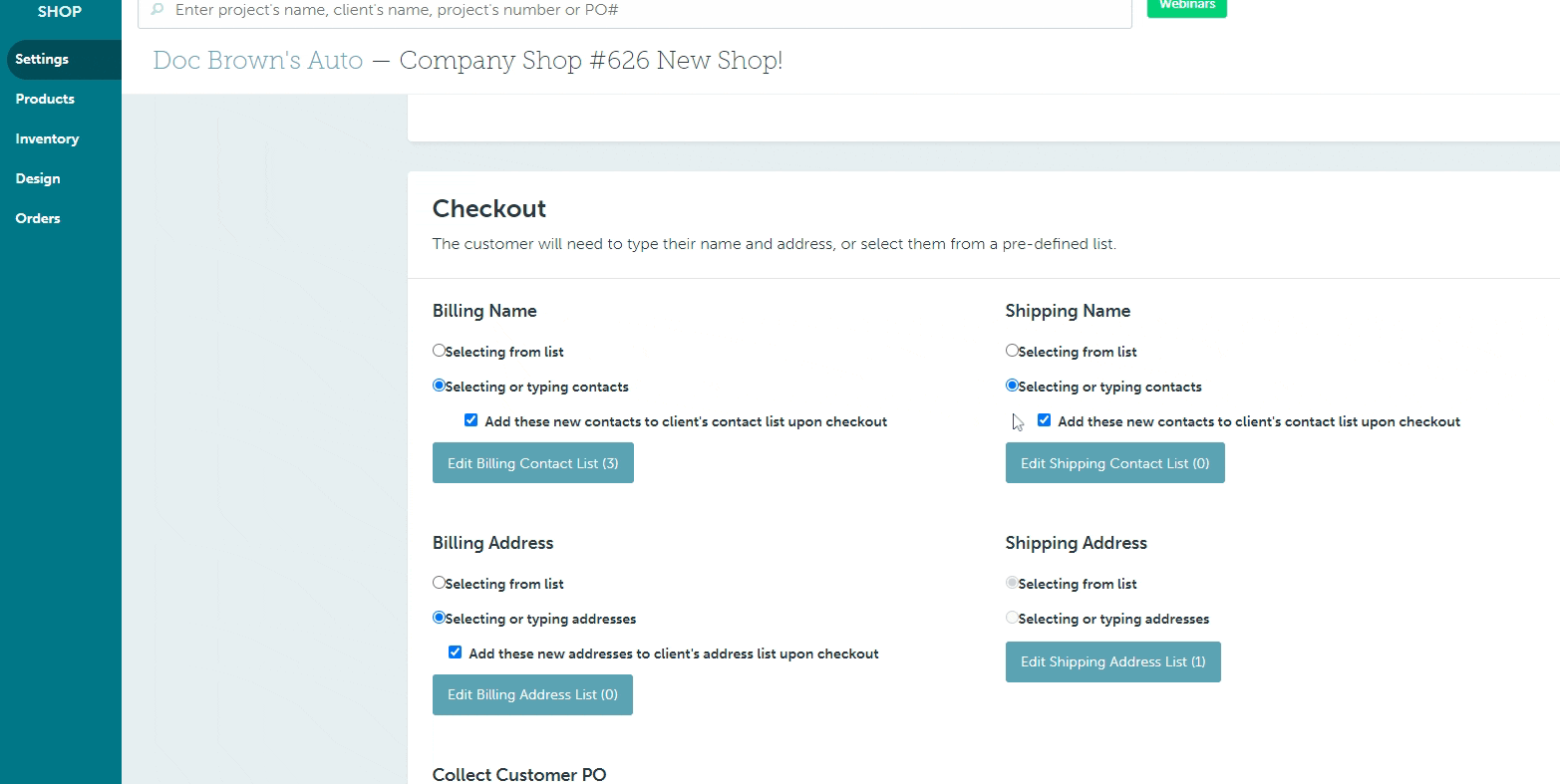The image size is (1560, 784).
Task: Select the Settings sidebar entry
Action: point(41,59)
